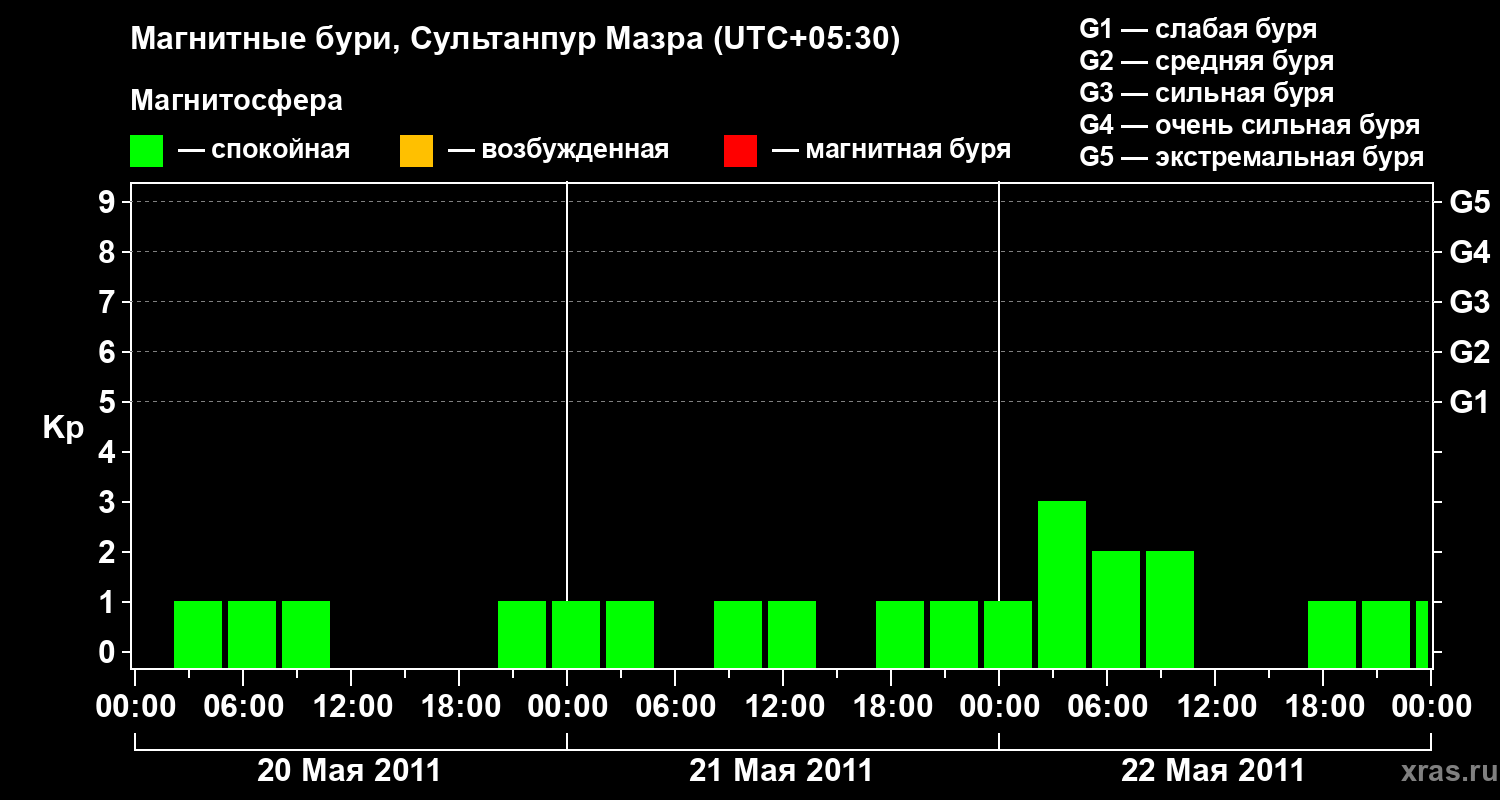1500x800 pixels.
Task: Click 'G4 — очень сильная буря' legend line
Action: pyautogui.click(x=1250, y=125)
